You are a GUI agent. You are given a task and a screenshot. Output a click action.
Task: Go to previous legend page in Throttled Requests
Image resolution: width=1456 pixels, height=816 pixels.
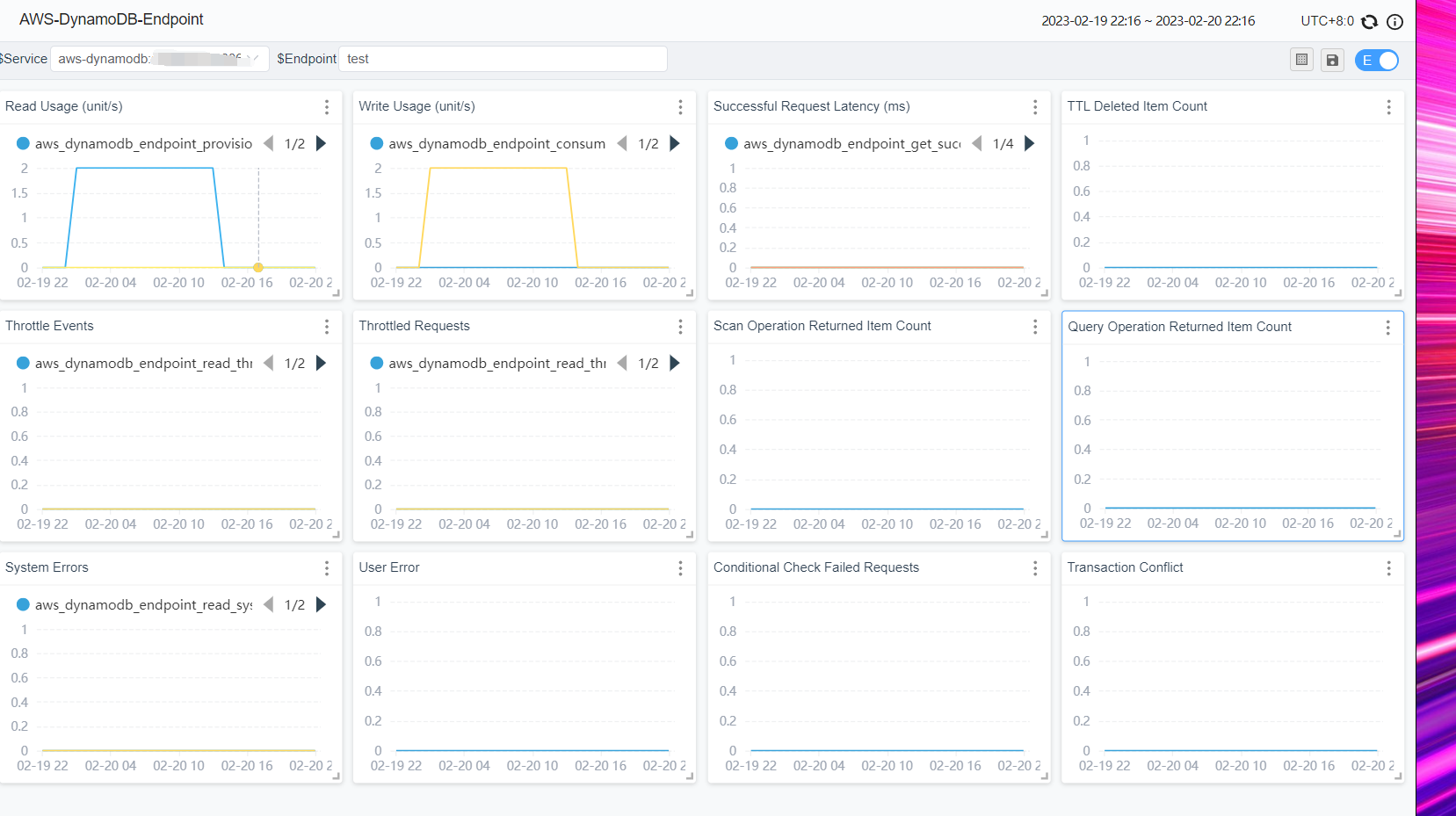point(622,363)
